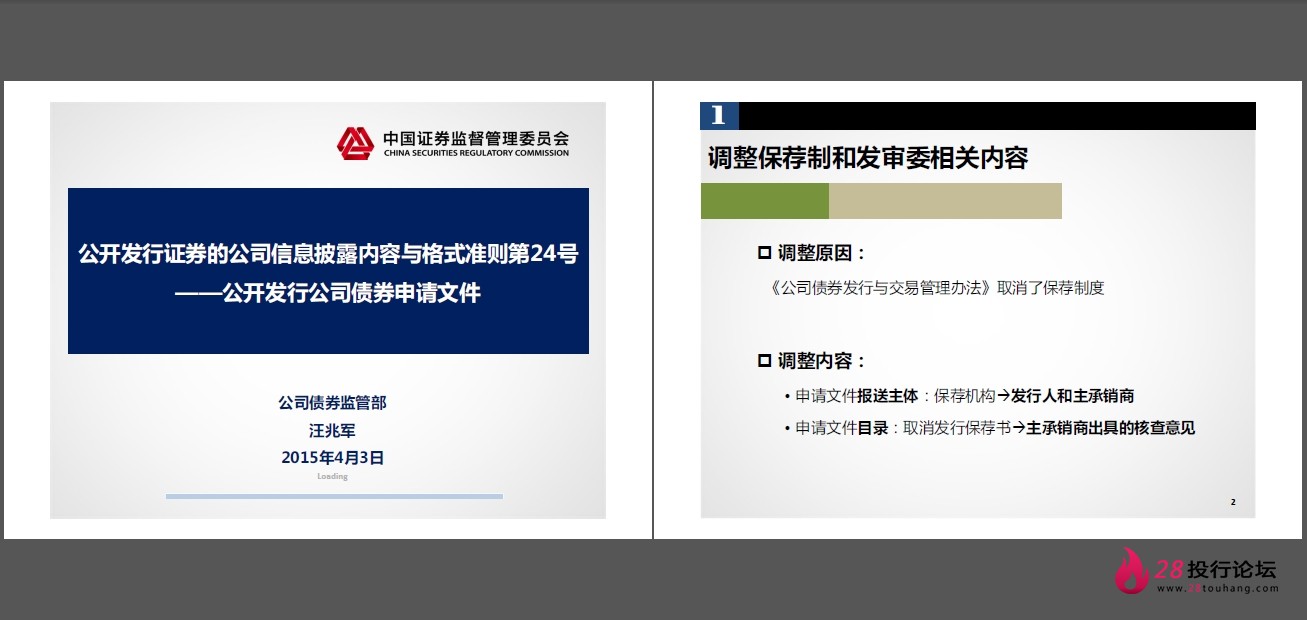
Task: Click the presenter name "汪兆军"
Action: [x=332, y=431]
